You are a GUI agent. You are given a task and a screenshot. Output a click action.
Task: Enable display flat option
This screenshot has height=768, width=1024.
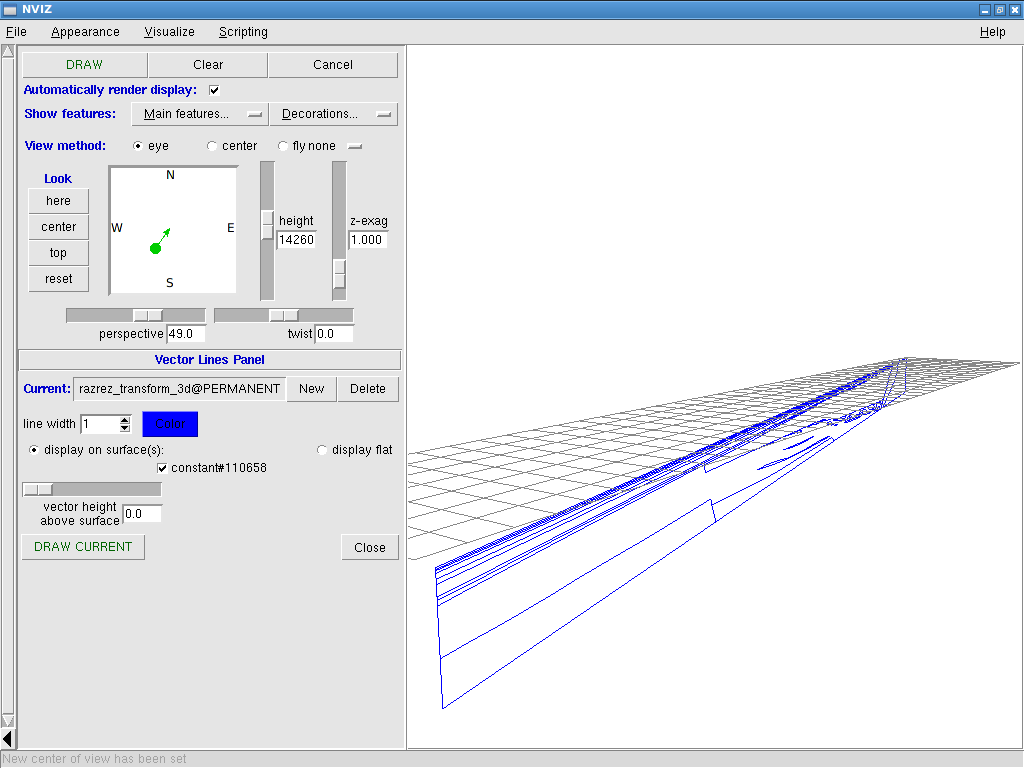322,450
